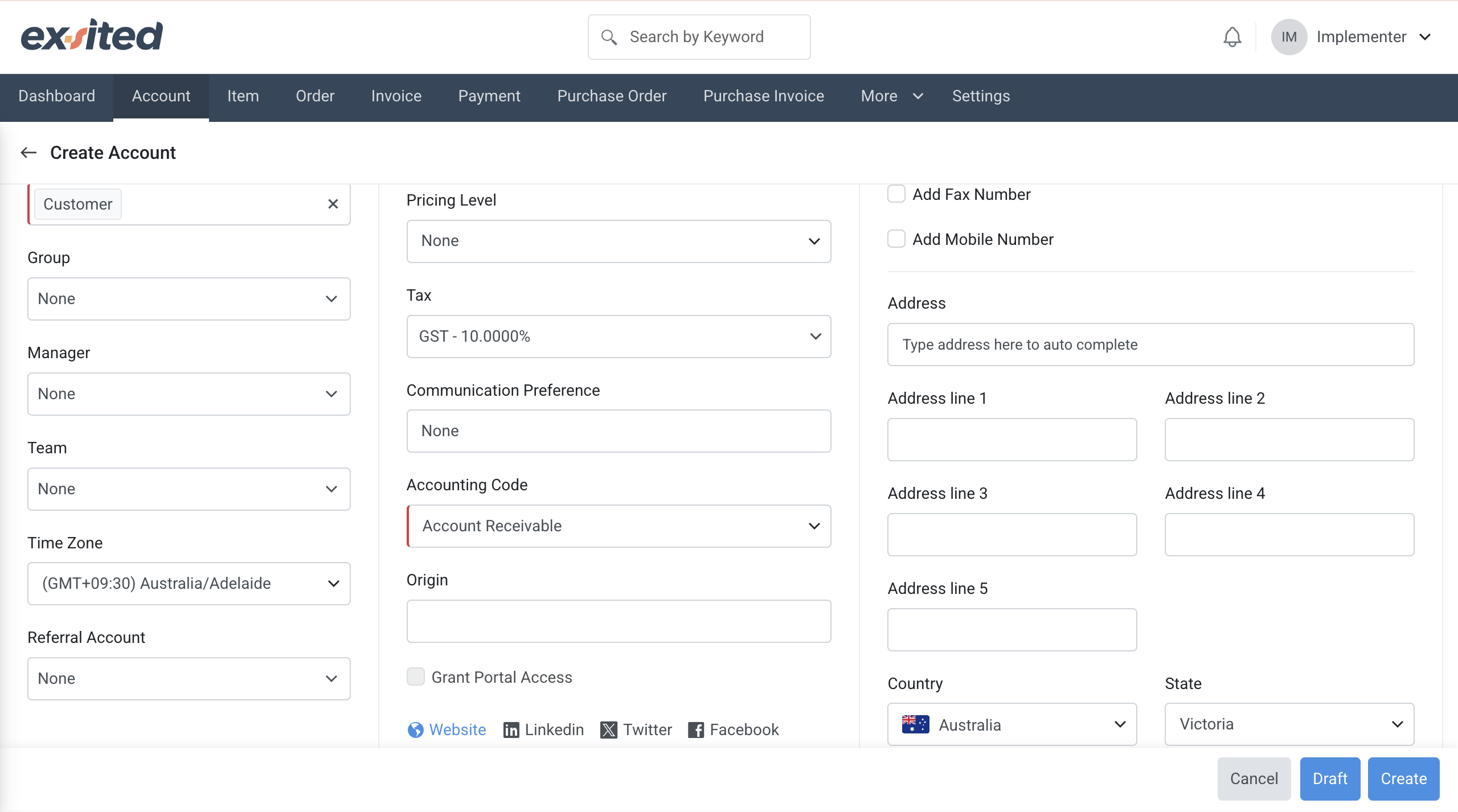Open the Pricing Level dropdown
The width and height of the screenshot is (1458, 812).
tap(619, 241)
